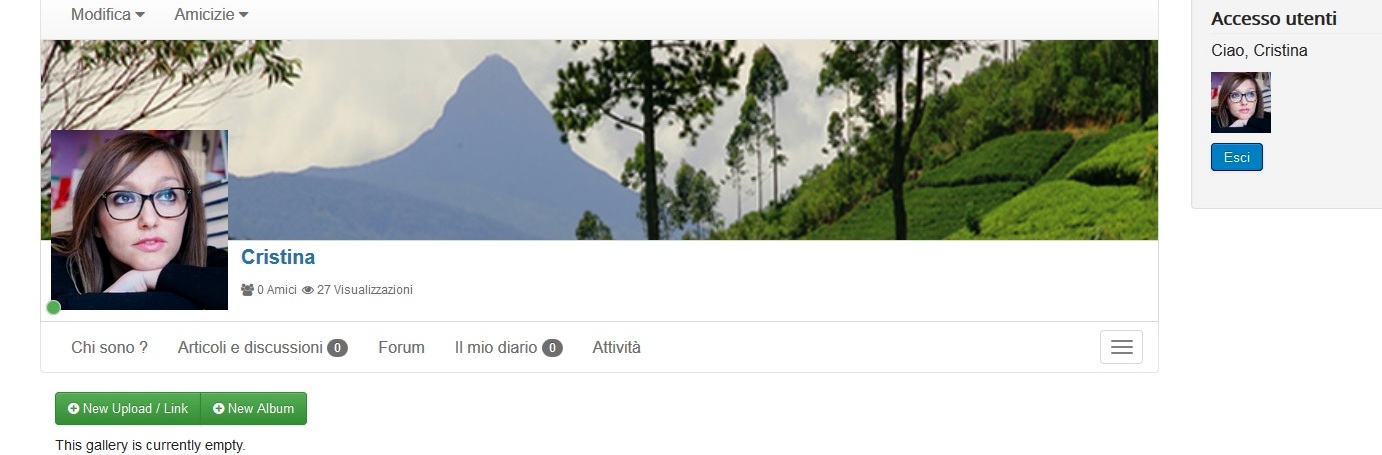Expand the Modifica dropdown menu

coord(108,15)
